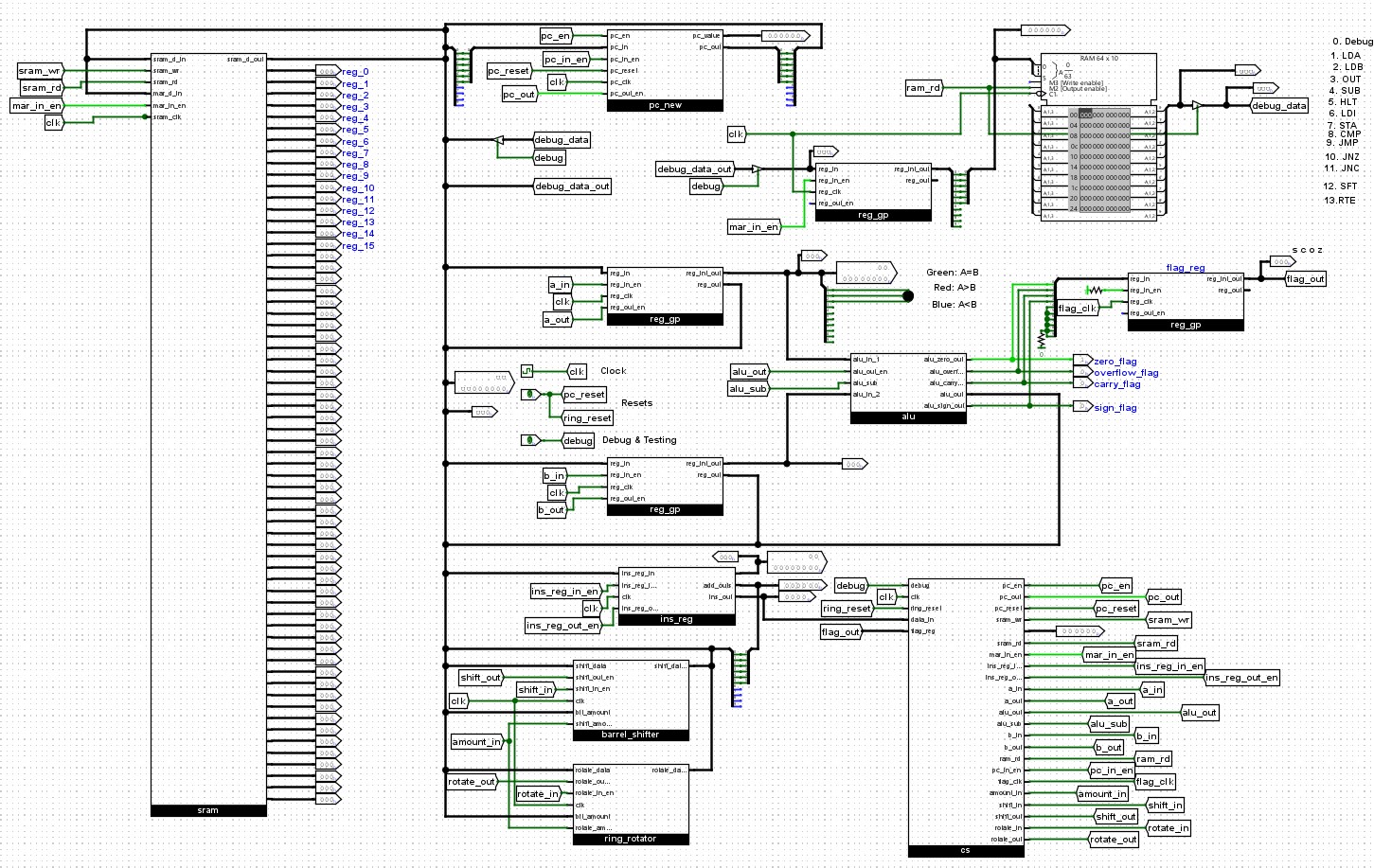Select the ins_reg subcircuit block
The height and width of the screenshot is (868, 1374).
(x=676, y=596)
